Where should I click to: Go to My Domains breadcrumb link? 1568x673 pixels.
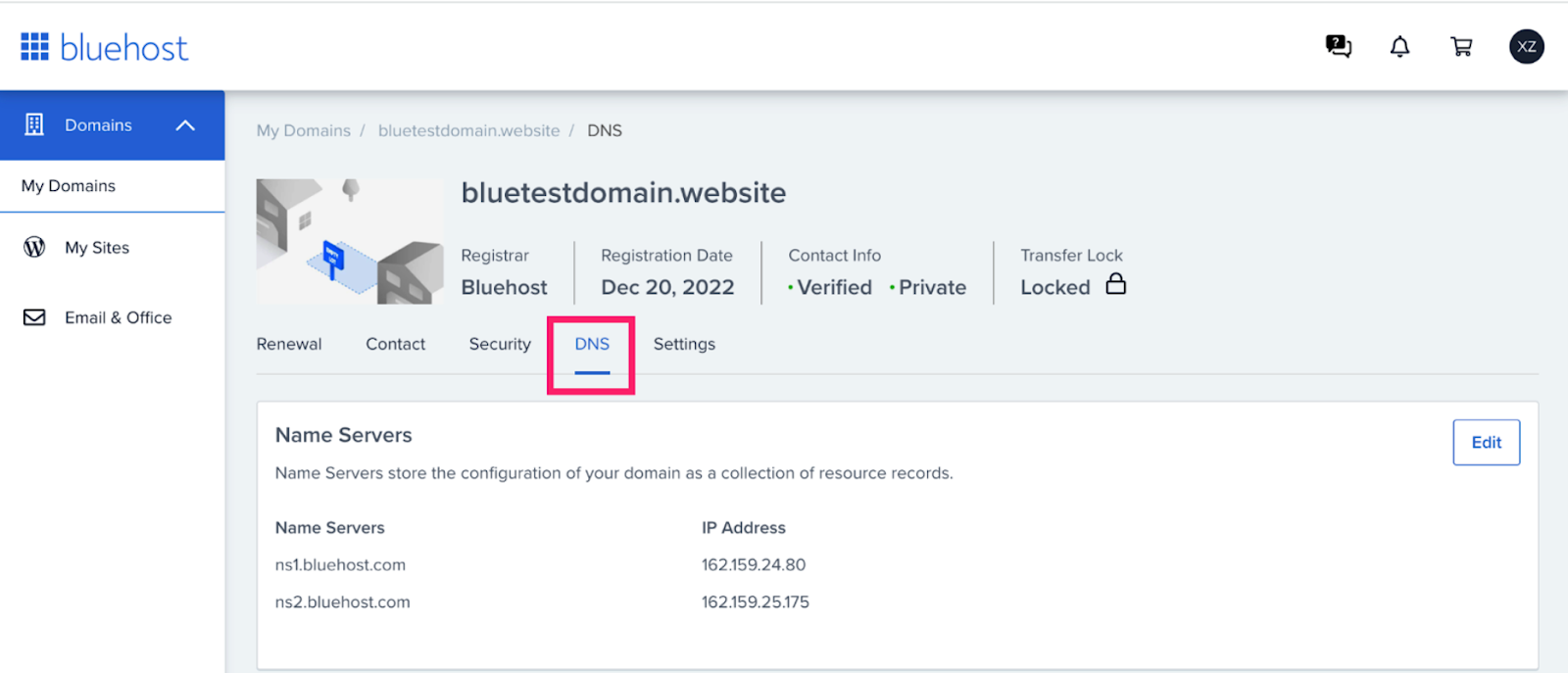(x=304, y=130)
